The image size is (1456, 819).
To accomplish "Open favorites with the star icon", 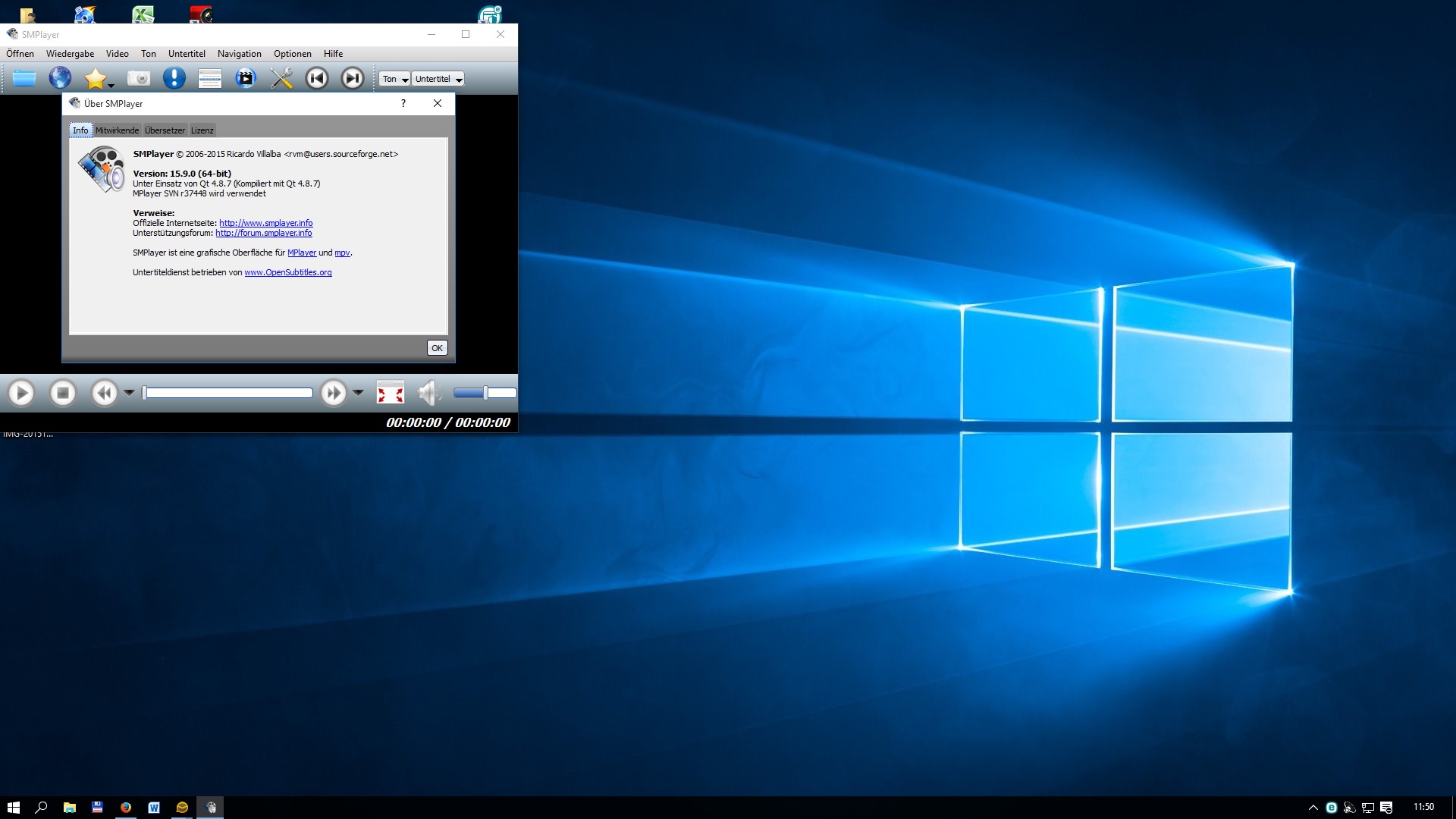I will (95, 78).
